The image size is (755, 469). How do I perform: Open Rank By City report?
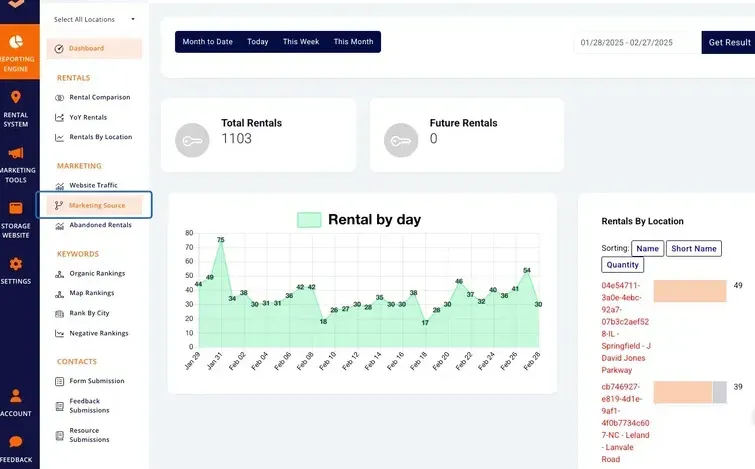pos(89,313)
